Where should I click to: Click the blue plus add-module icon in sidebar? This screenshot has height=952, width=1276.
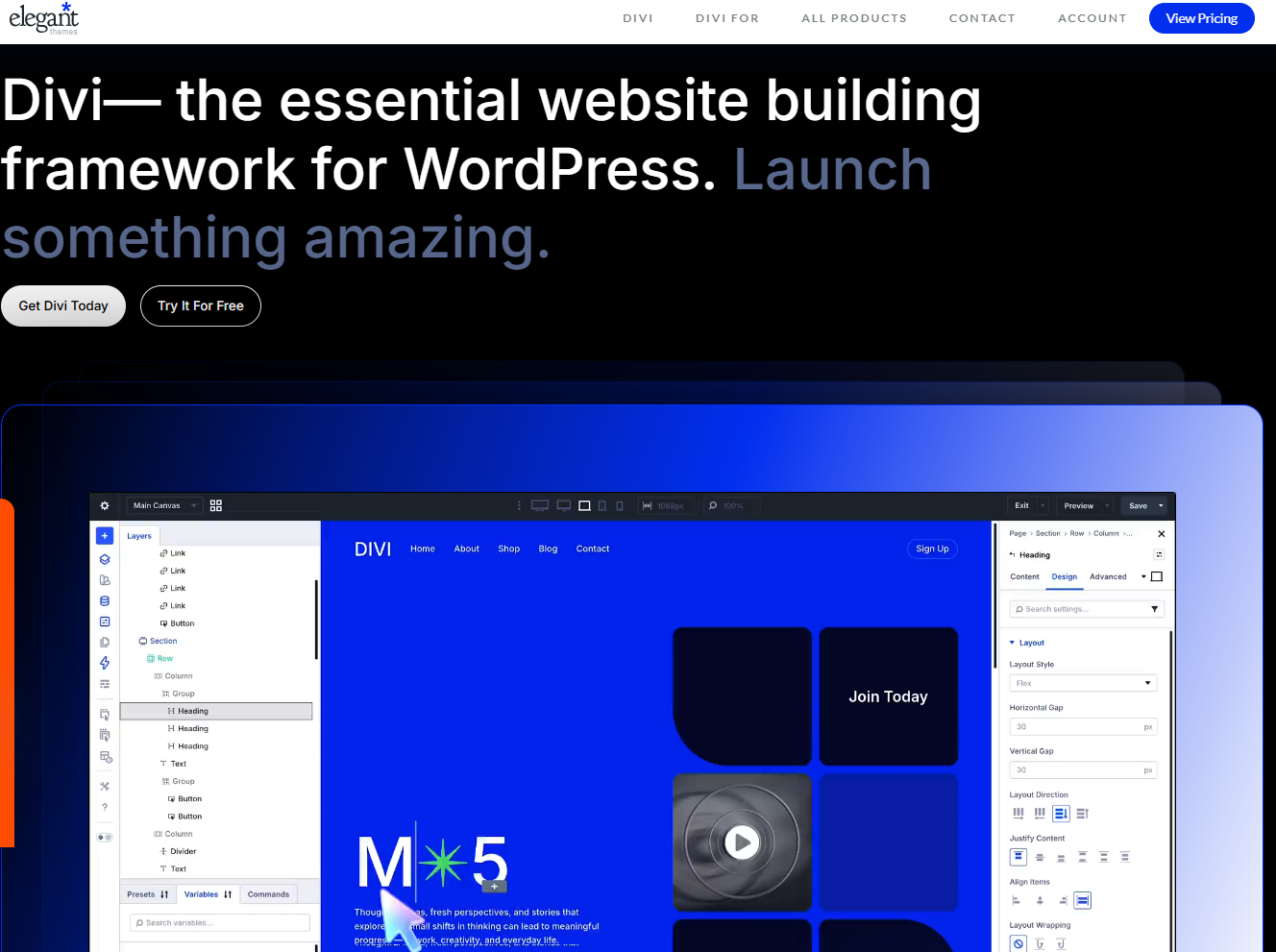click(x=105, y=536)
